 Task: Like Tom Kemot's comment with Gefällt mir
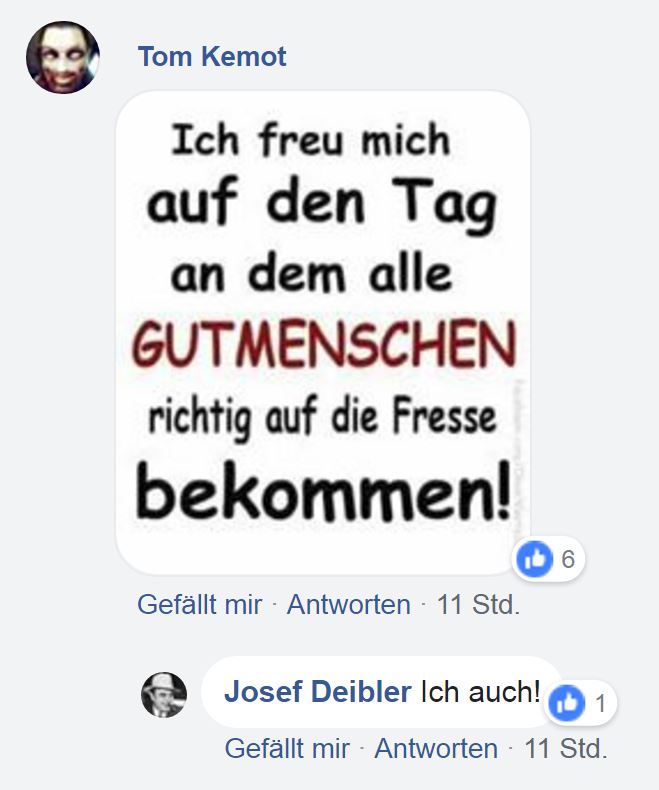(x=200, y=604)
